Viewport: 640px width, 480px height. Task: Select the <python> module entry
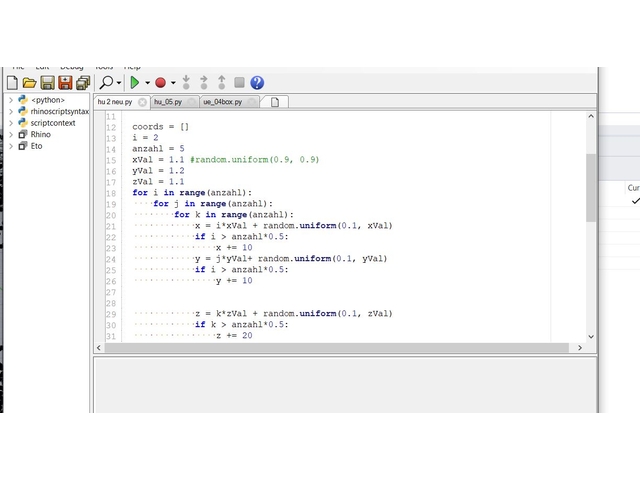tap(48, 100)
